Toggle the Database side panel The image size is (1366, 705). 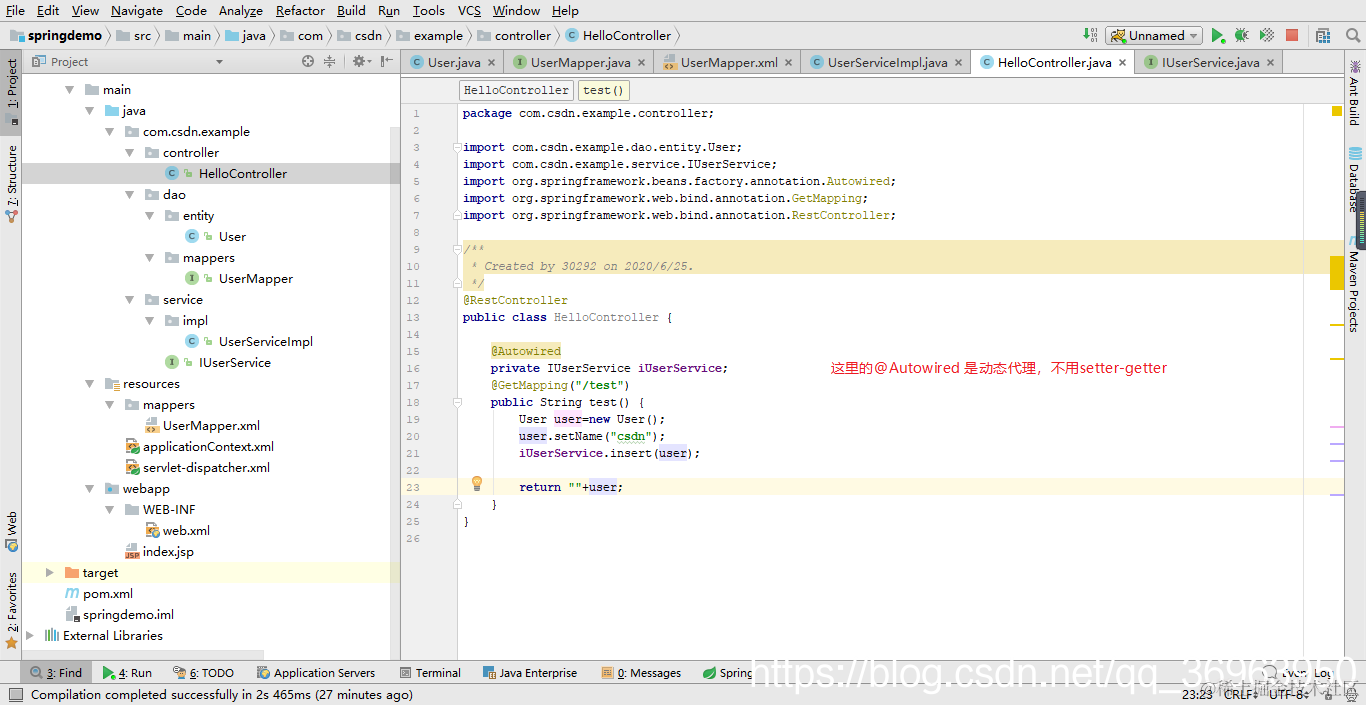pos(1354,180)
